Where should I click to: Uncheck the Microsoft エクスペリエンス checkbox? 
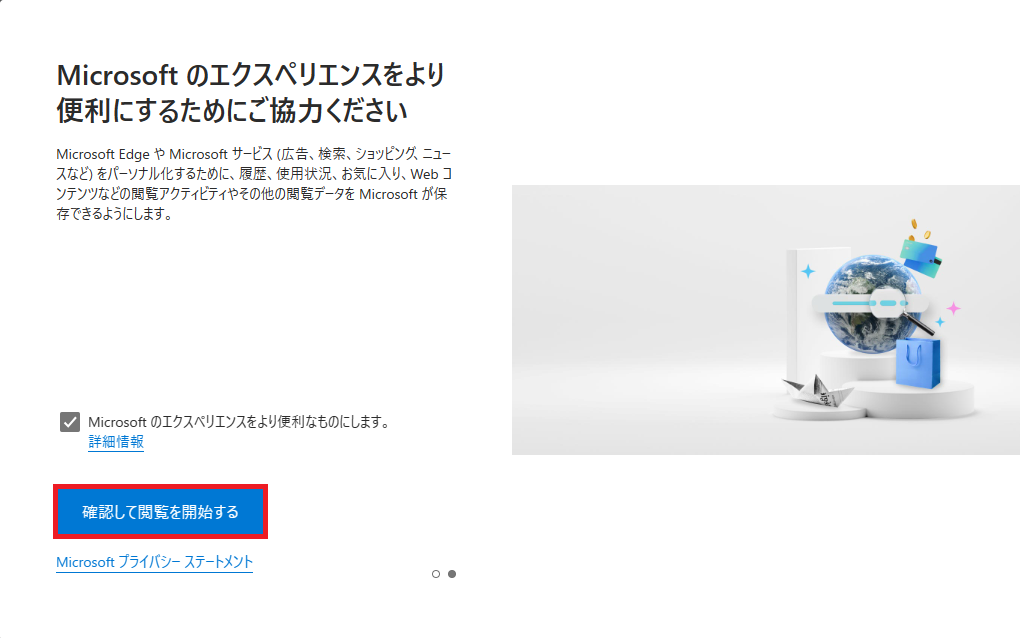pyautogui.click(x=70, y=422)
